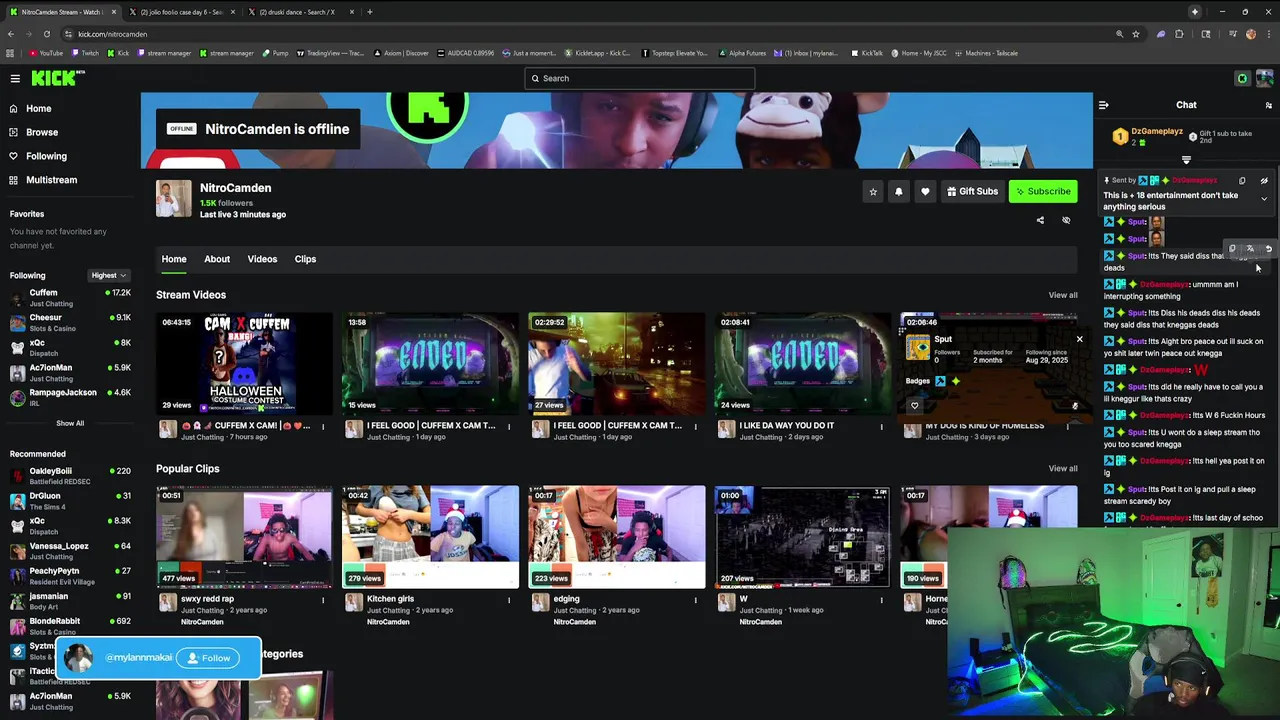Expand the gift leaderboard chevron

pos(1186,160)
